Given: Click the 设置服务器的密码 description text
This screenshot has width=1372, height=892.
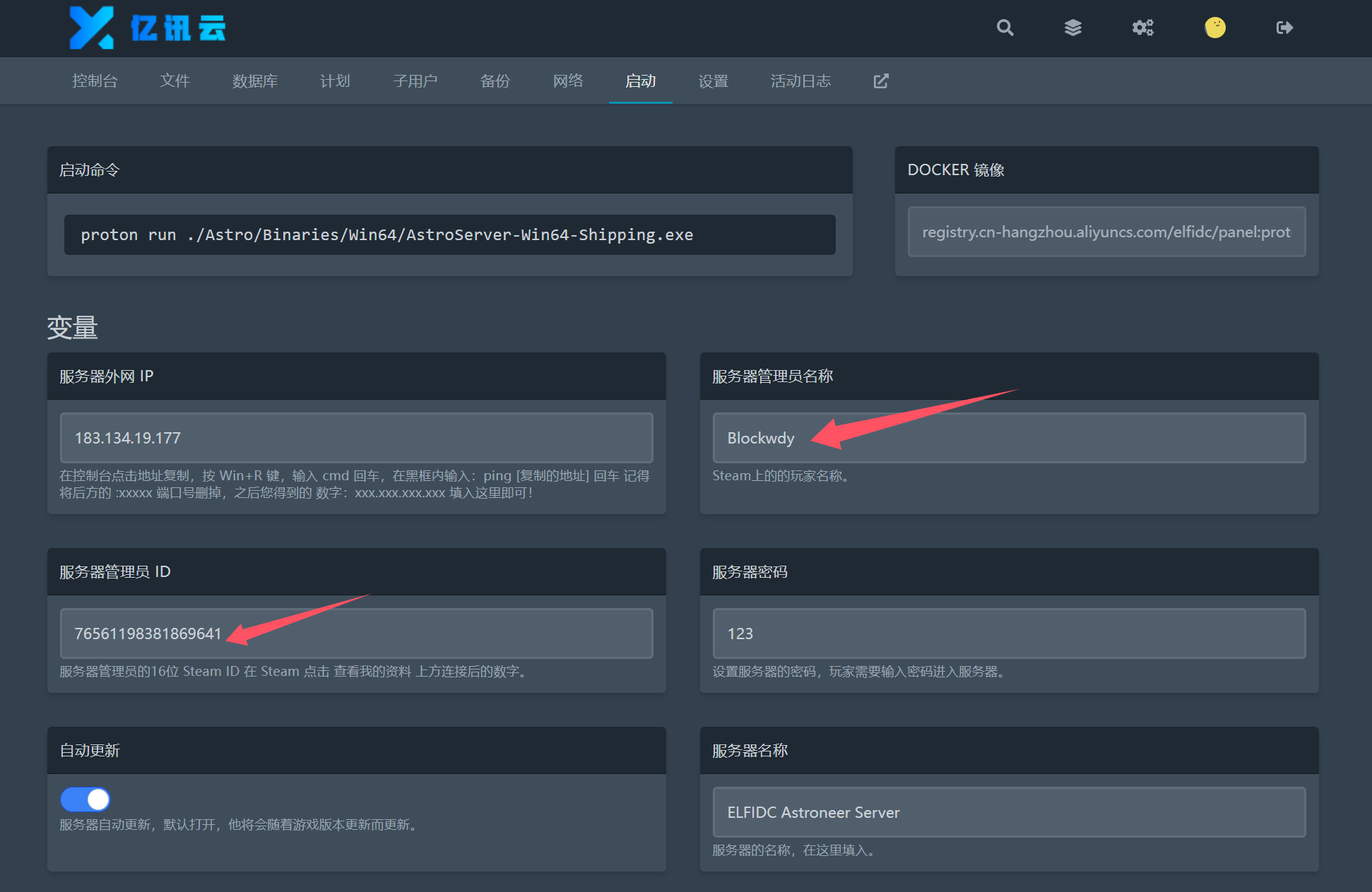Looking at the screenshot, I should pyautogui.click(x=858, y=672).
